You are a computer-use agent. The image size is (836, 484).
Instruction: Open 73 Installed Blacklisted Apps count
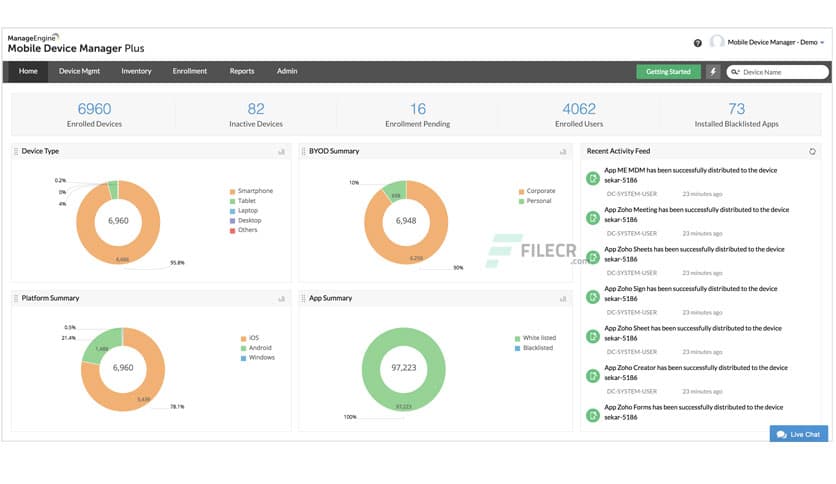pos(737,109)
